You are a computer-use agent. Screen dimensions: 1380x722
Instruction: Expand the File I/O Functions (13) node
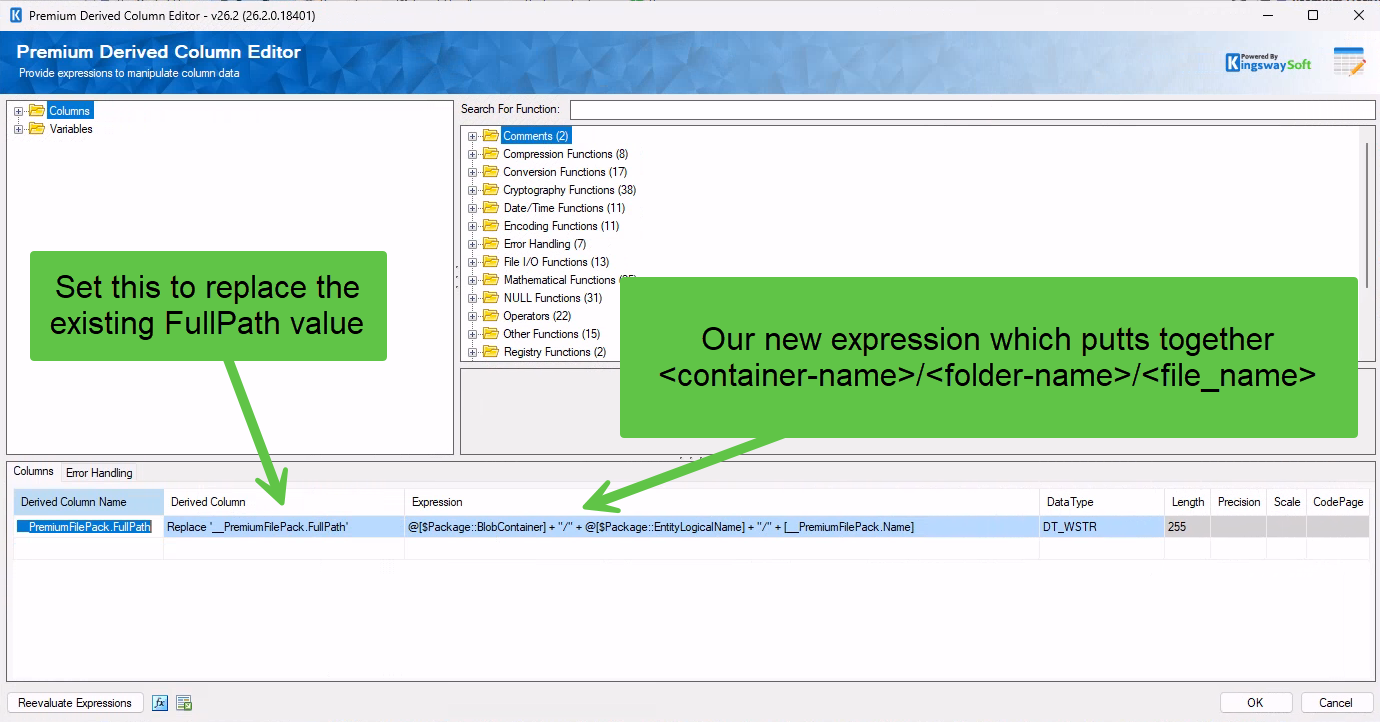pos(473,262)
